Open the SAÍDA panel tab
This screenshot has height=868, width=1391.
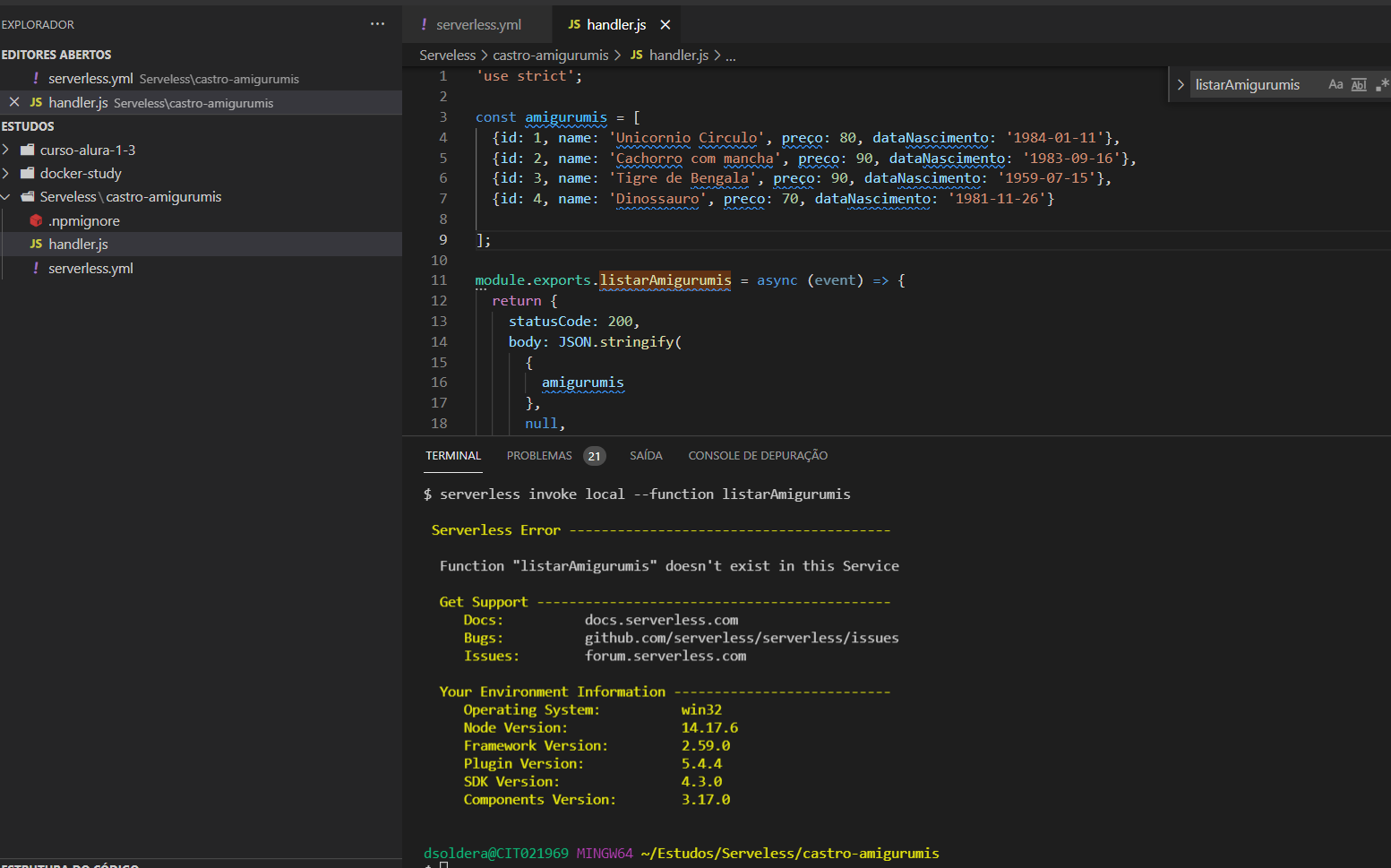646,456
